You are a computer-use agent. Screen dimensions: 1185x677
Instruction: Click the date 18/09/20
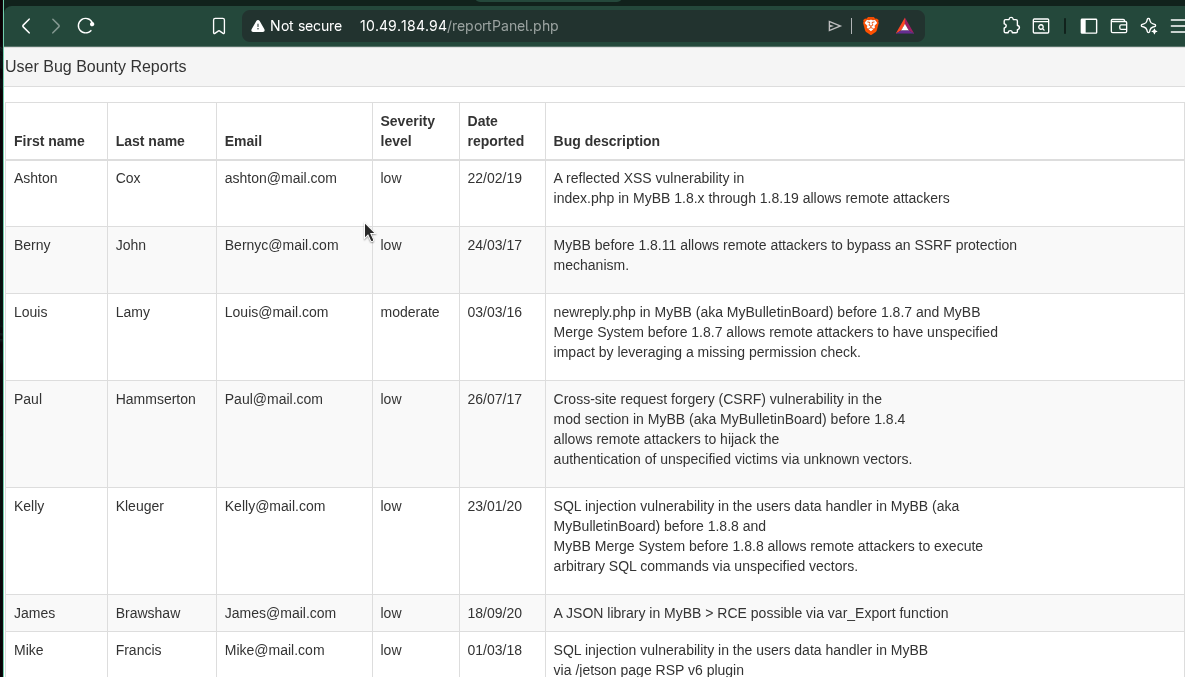pos(494,614)
